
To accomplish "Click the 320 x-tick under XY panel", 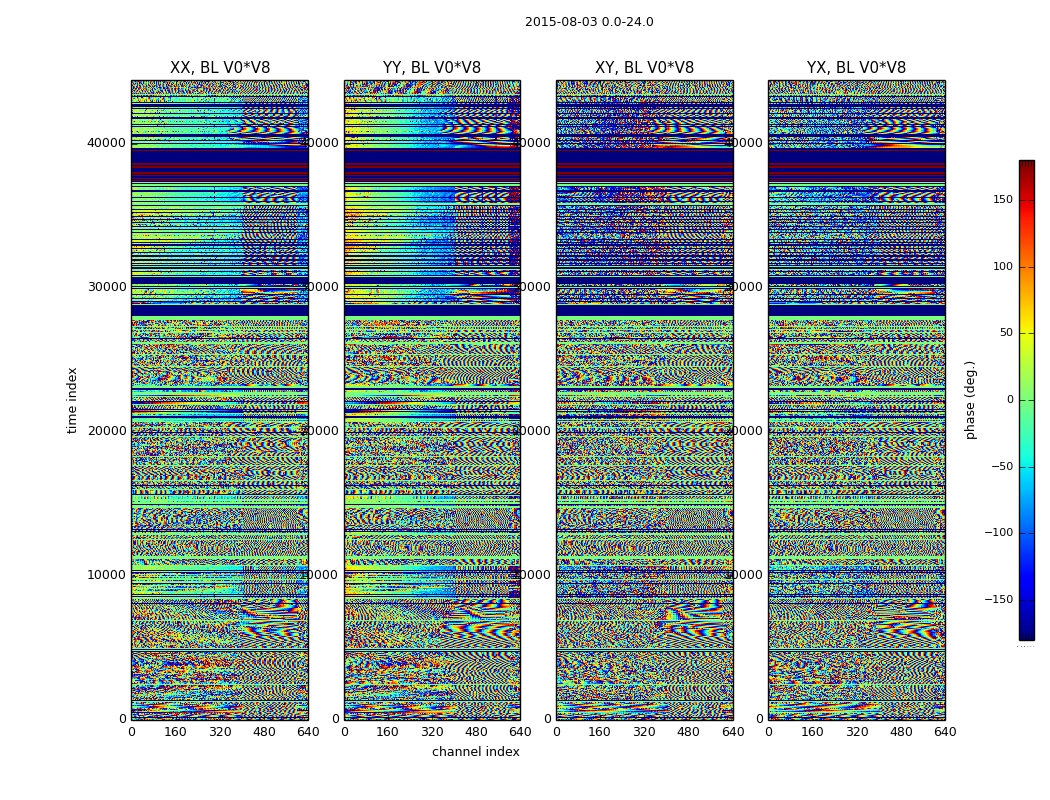I will pyautogui.click(x=644, y=732).
